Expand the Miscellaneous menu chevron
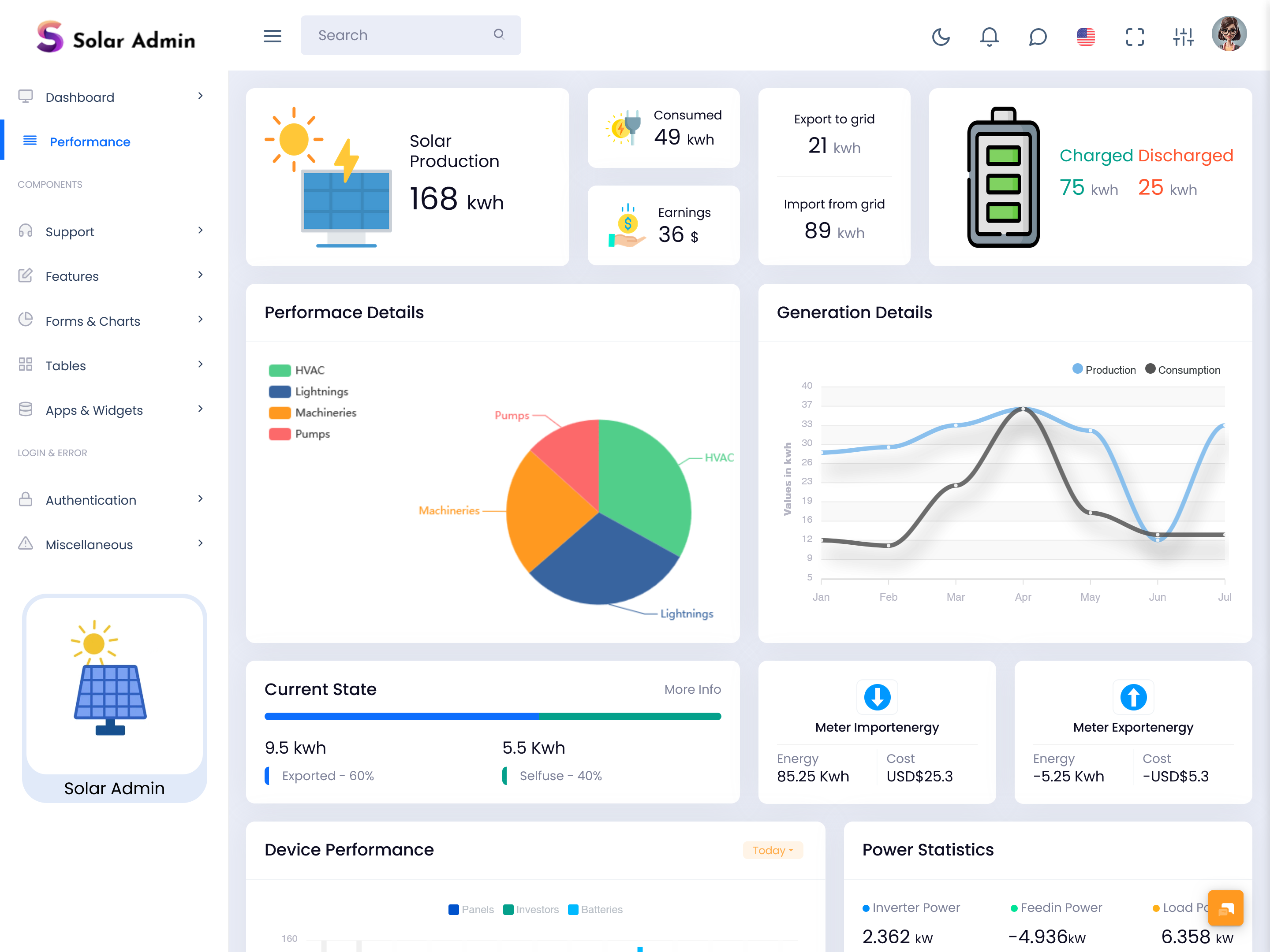 pyautogui.click(x=200, y=543)
